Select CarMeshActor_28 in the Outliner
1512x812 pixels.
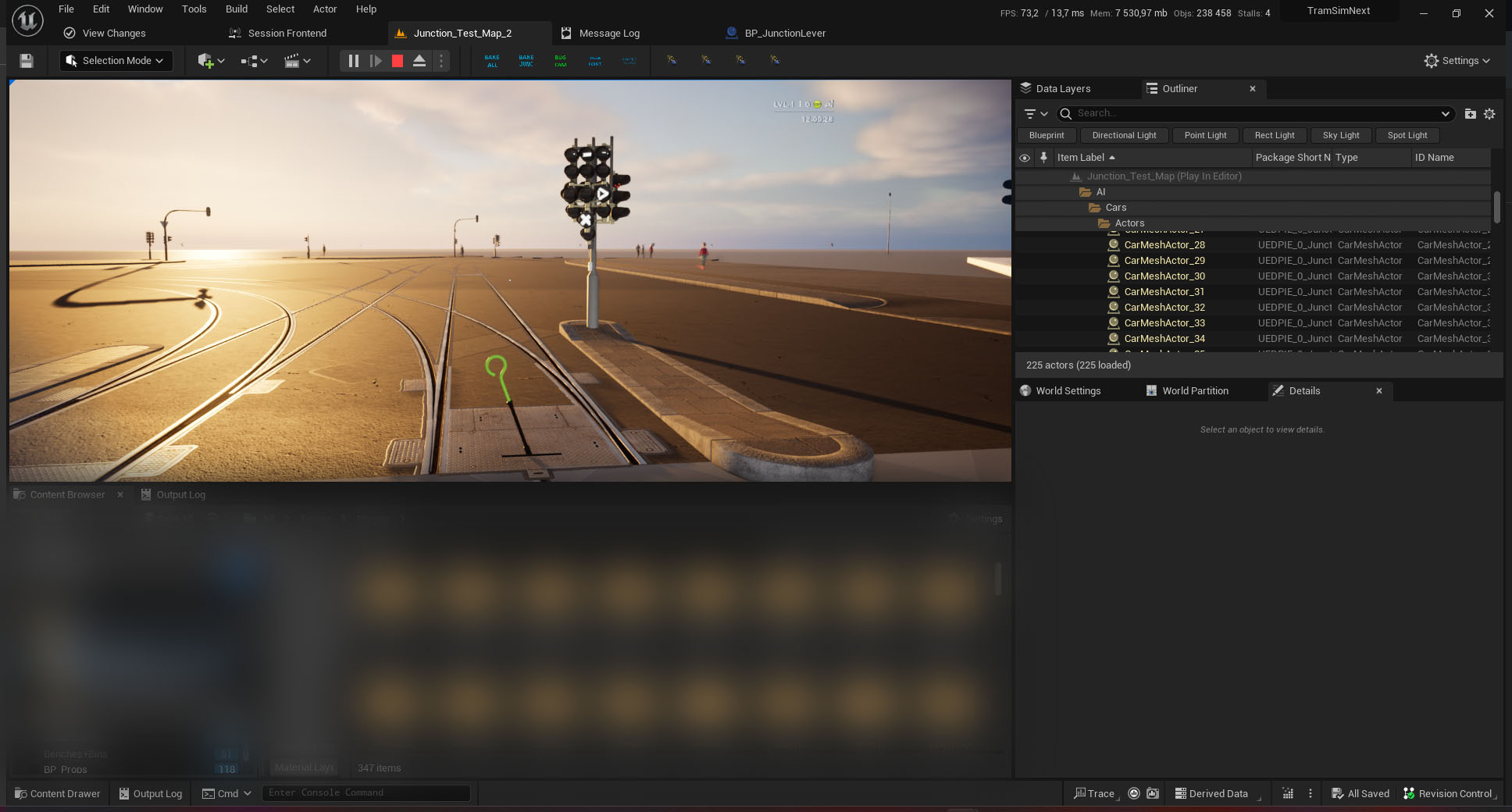pos(1253,245)
